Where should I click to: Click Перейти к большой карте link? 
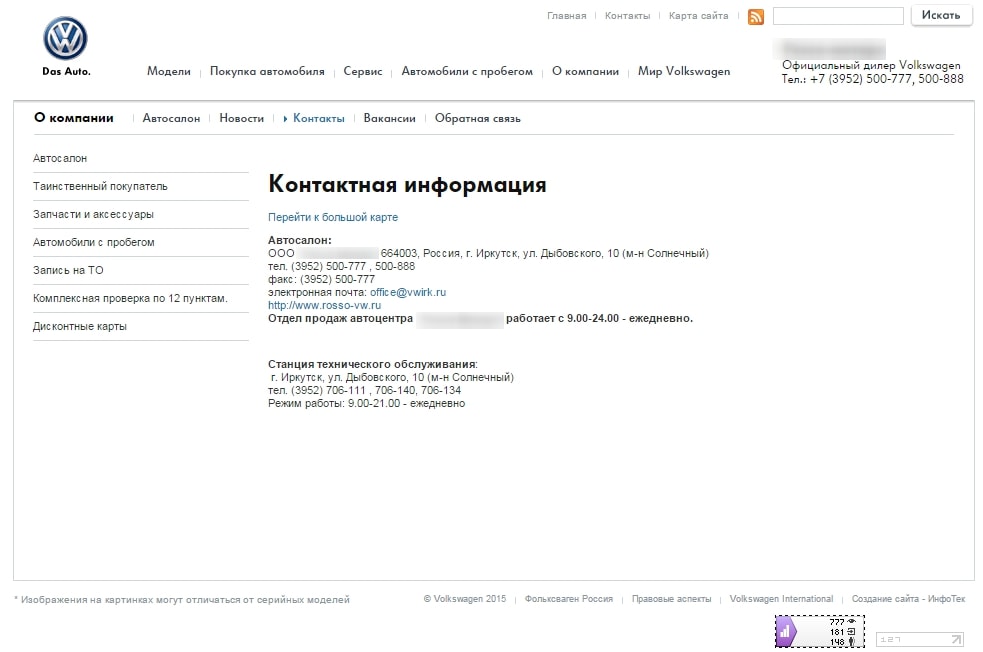[x=333, y=217]
